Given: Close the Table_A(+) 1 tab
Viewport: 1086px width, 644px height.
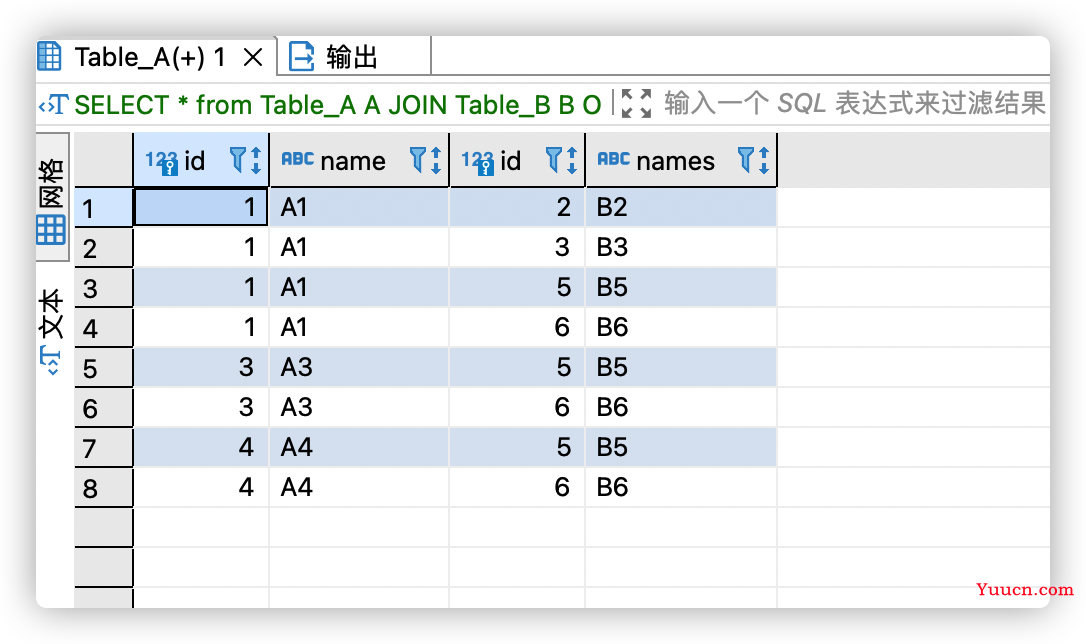Looking at the screenshot, I should [x=253, y=57].
